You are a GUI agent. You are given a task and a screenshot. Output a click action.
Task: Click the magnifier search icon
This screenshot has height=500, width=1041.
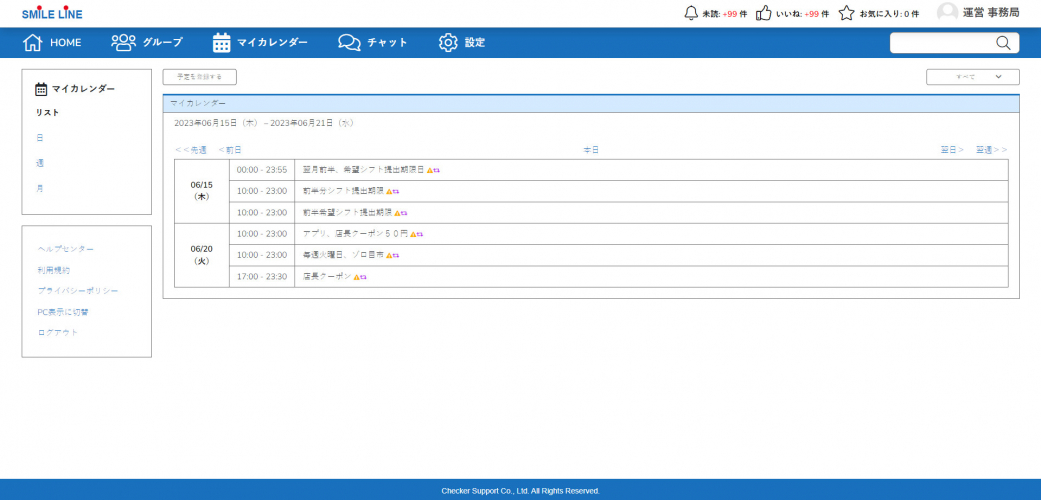[1003, 42]
